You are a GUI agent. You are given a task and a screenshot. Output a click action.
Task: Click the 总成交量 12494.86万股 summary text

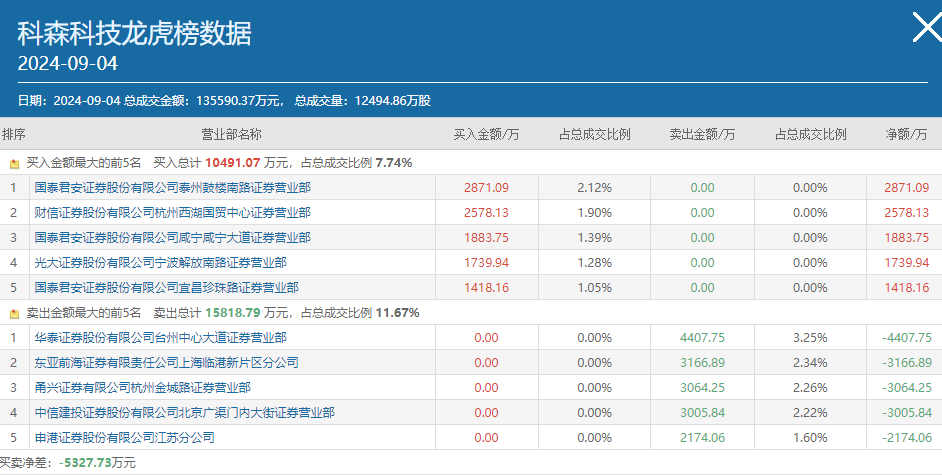(363, 101)
